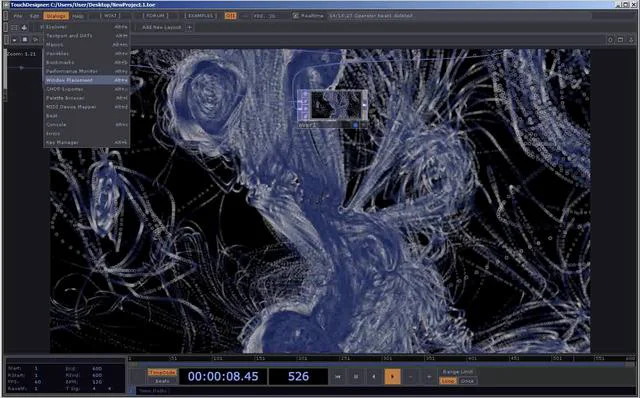Screen dimensions: 640x398
Task: Choose MIDI Device Mapper entry
Action: pyautogui.click(x=87, y=107)
